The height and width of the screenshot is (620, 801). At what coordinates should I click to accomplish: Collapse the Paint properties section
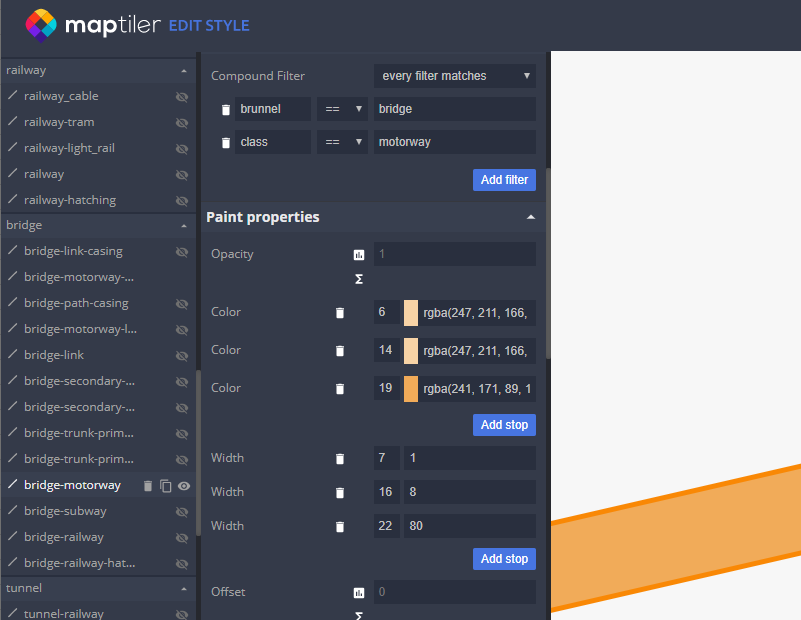530,217
